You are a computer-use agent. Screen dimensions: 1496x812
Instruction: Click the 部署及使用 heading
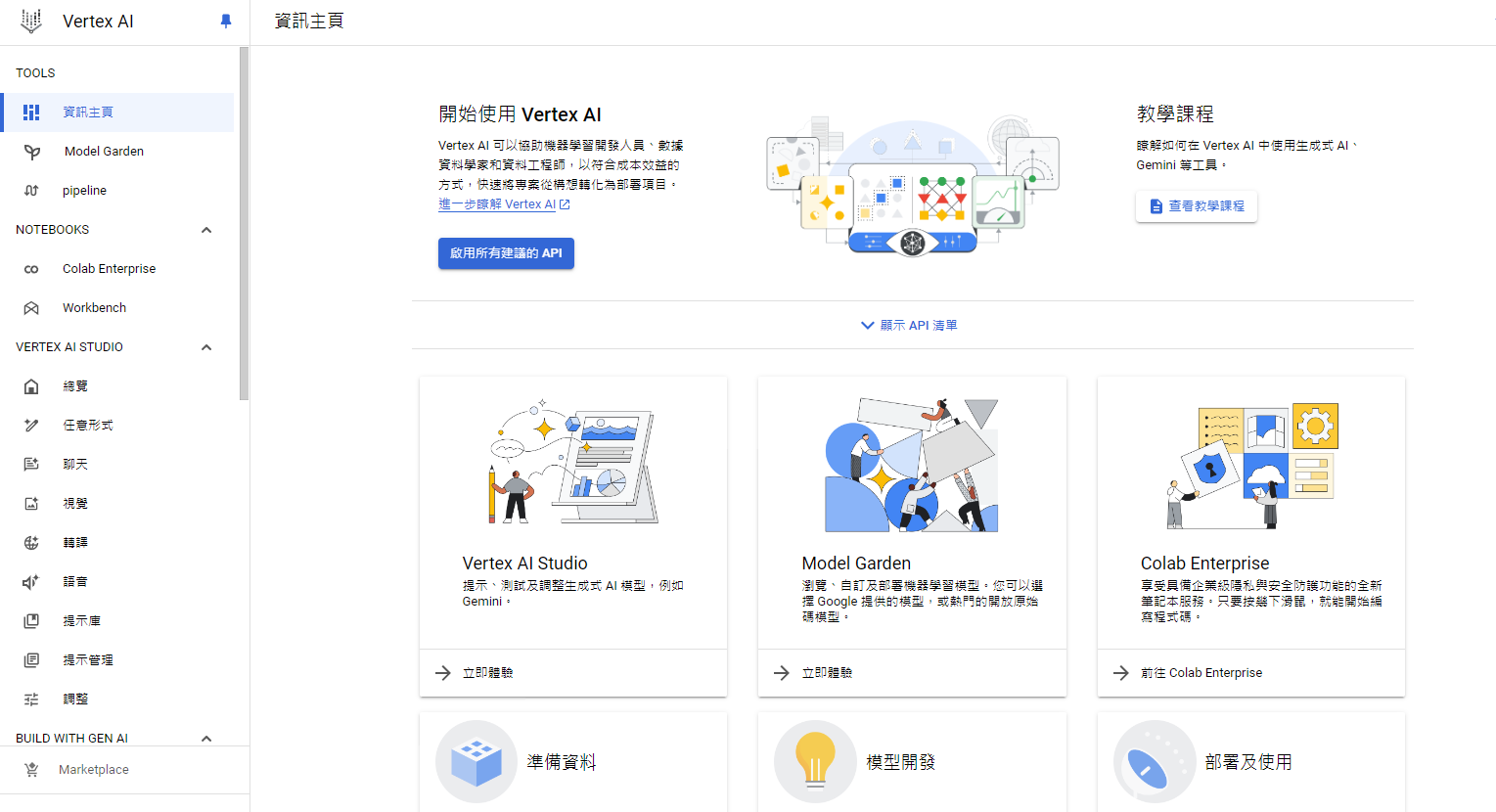(x=1248, y=762)
